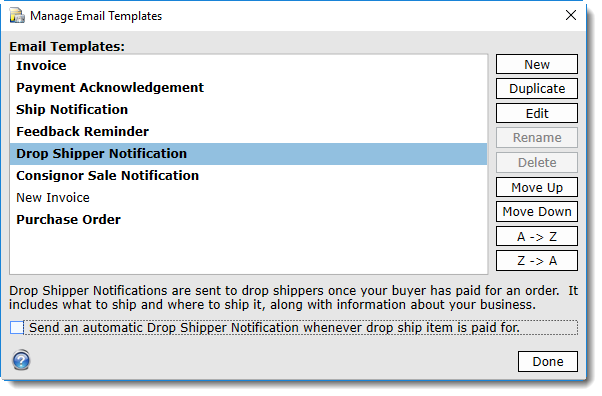Click the Manage Email Templates window icon
Viewport: 602px width, 396px height.
[x=17, y=16]
